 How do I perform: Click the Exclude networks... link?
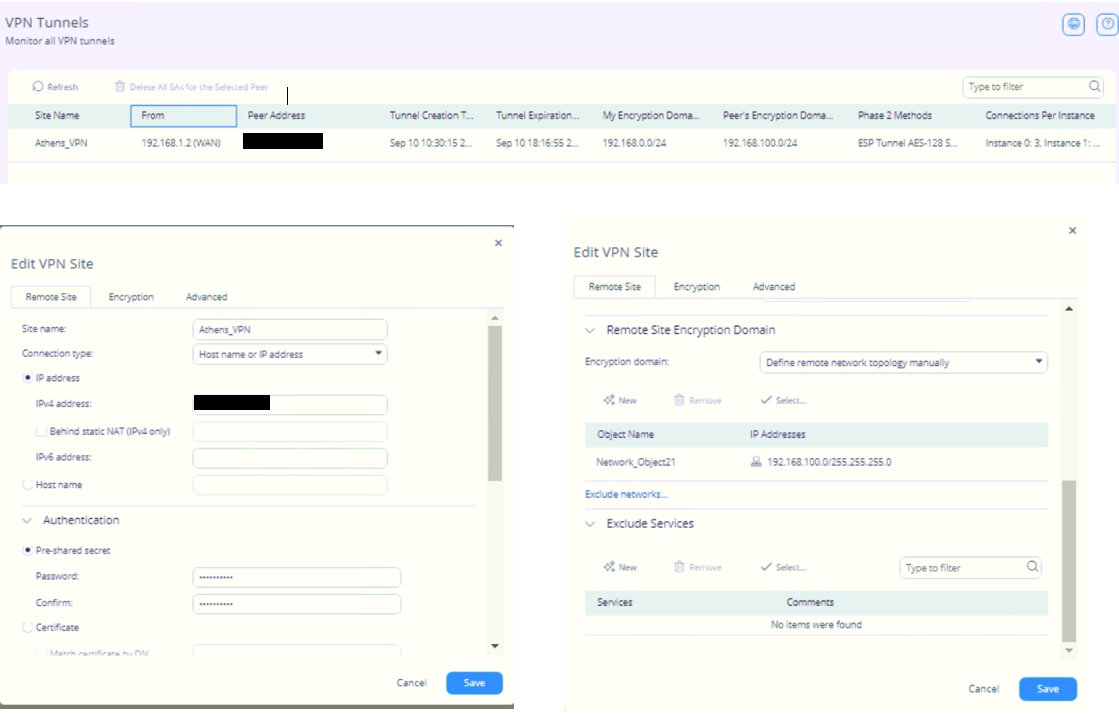626,494
